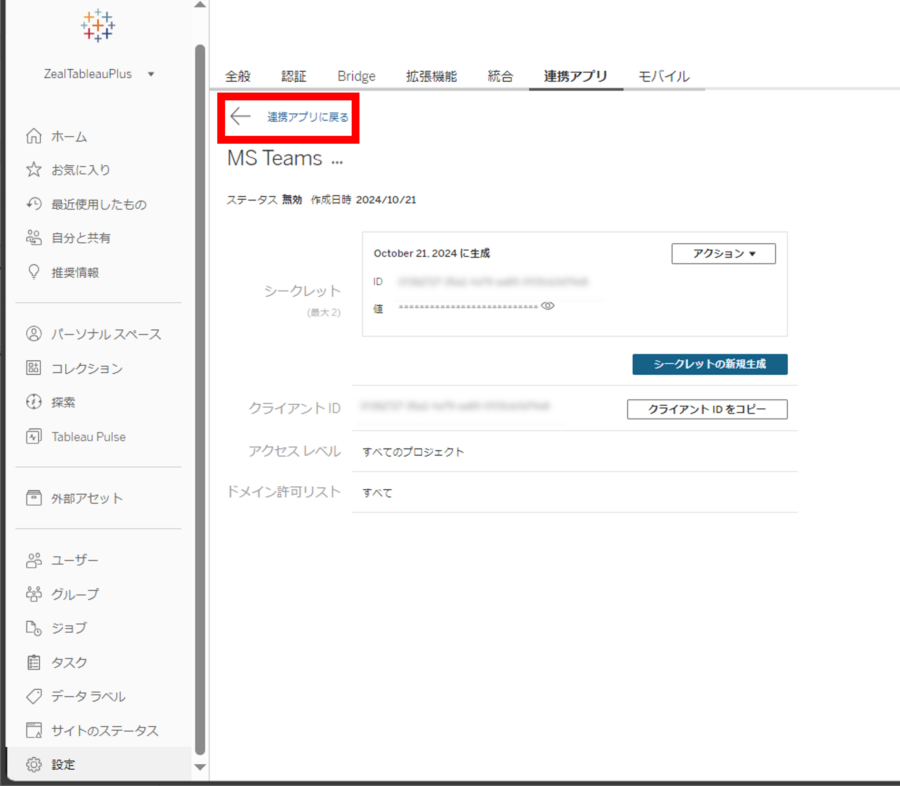Click the sidebar vertical scrollbar thumb
Image resolution: width=900 pixels, height=786 pixels.
coord(200,400)
